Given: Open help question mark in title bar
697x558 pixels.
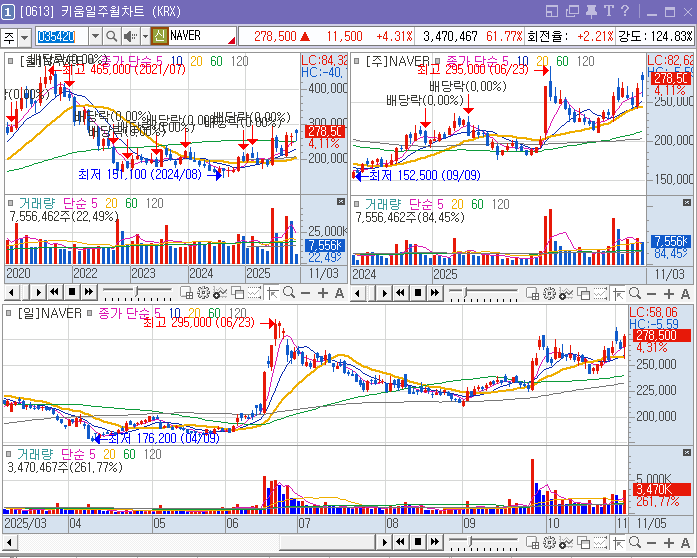Looking at the screenshot, I should click(625, 11).
